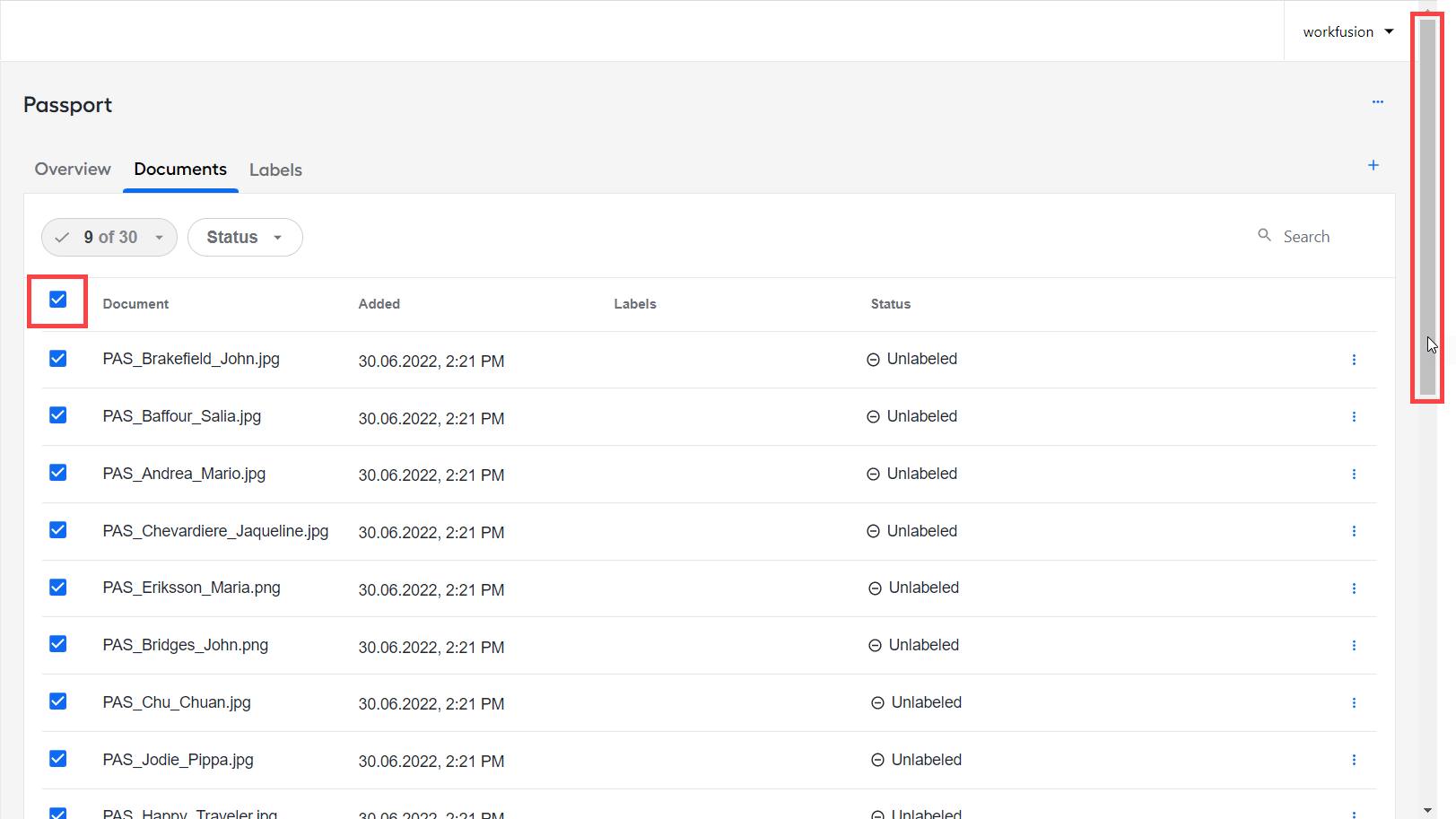Uncheck PAS_Eriksson_Maria.png checkbox
Image resolution: width=1456 pixels, height=819 pixels.
click(57, 588)
